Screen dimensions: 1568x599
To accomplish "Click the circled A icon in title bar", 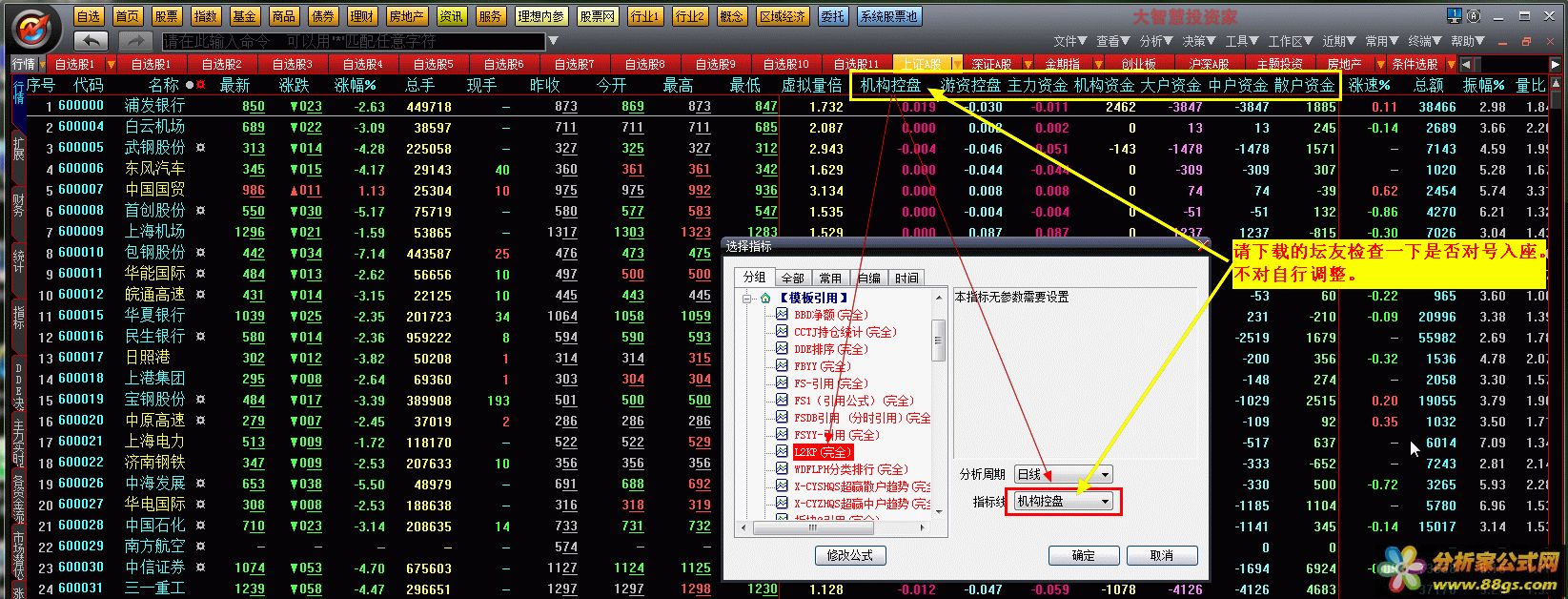I will (1474, 15).
